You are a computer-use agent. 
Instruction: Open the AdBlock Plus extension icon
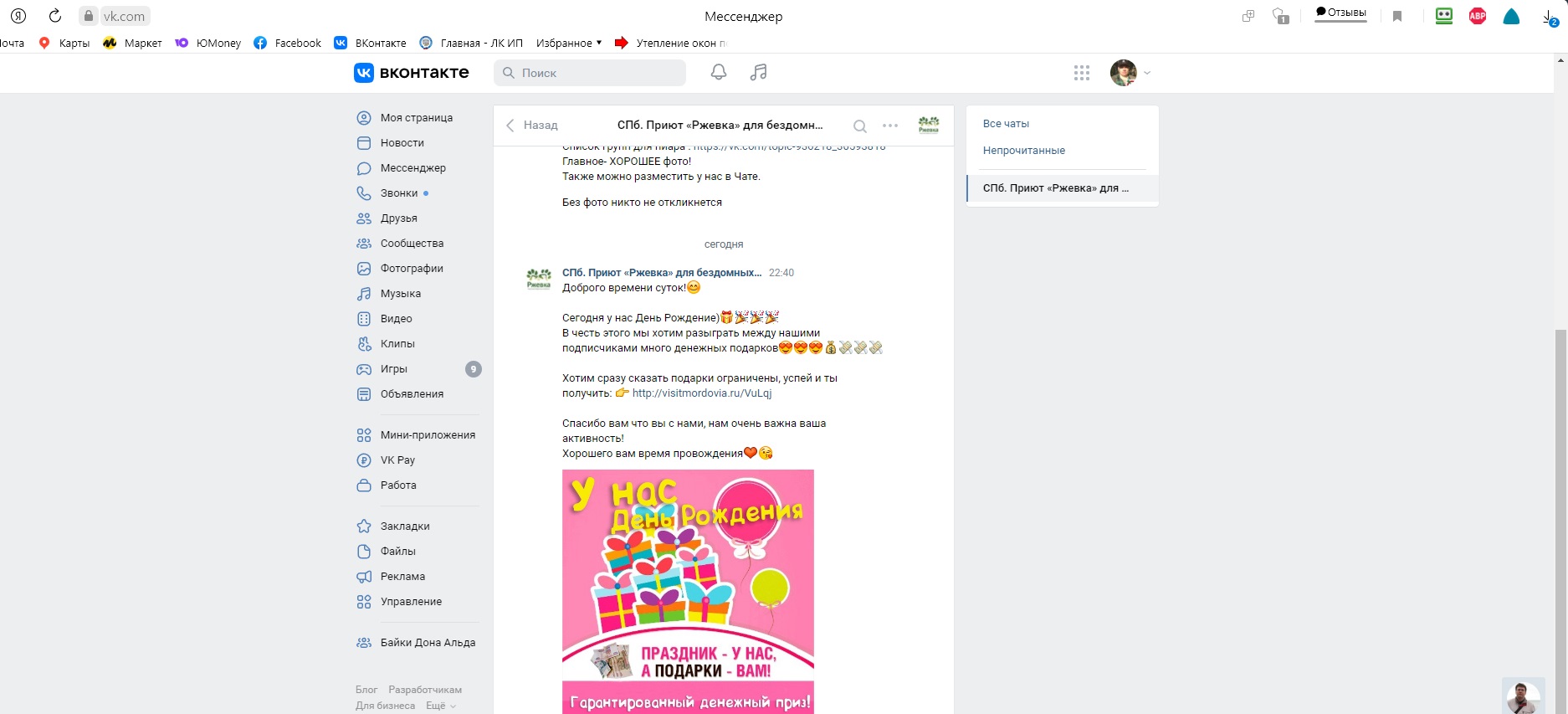pos(1478,16)
